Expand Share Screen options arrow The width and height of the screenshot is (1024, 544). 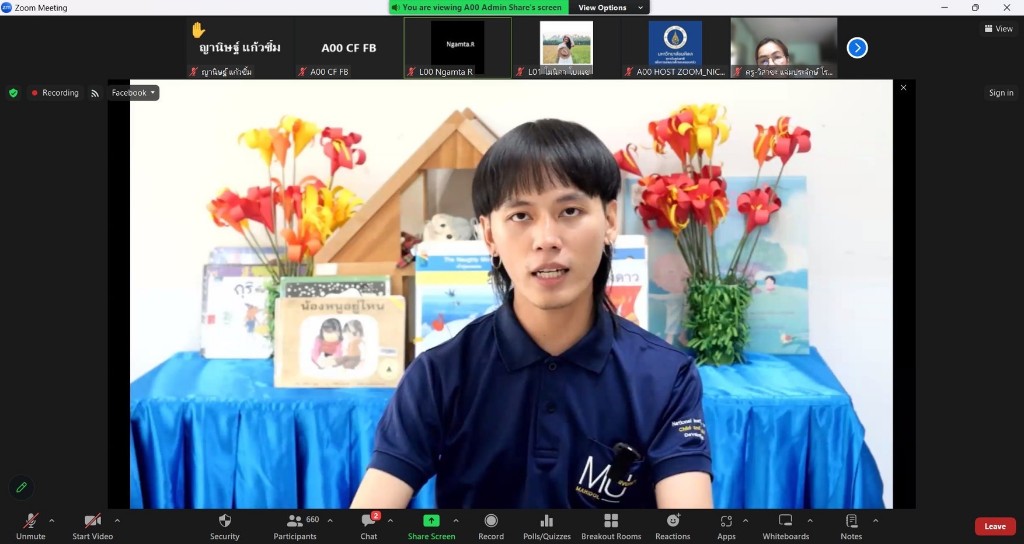point(456,520)
